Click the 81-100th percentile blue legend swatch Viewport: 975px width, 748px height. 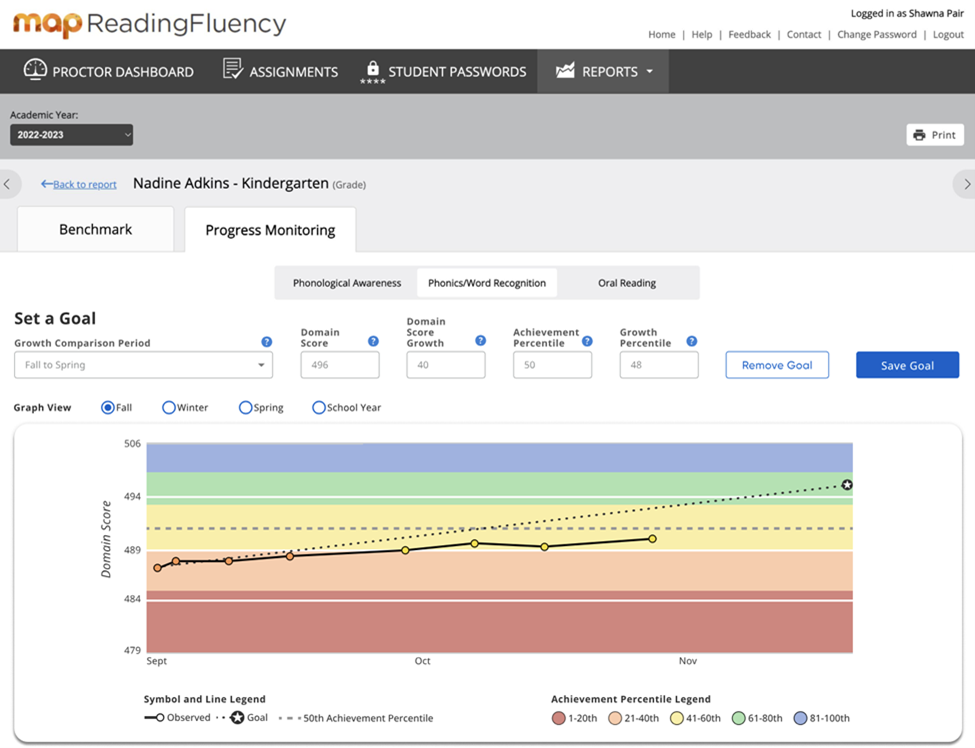click(x=796, y=718)
